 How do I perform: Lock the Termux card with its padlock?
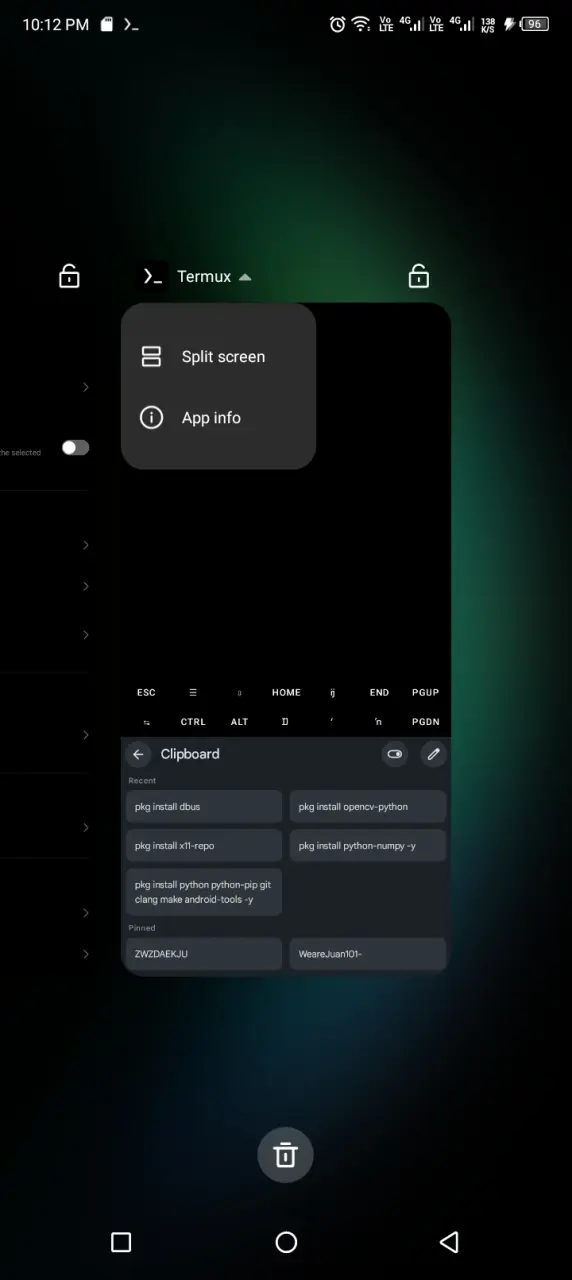(419, 275)
